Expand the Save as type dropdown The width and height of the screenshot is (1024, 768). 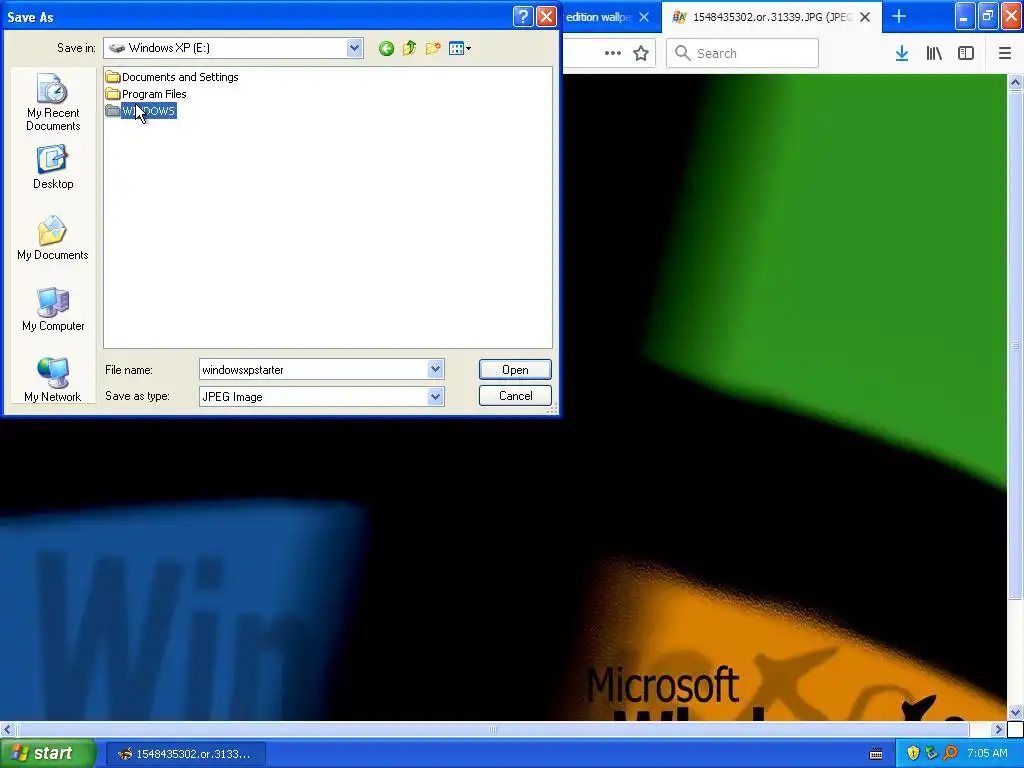pyautogui.click(x=436, y=396)
